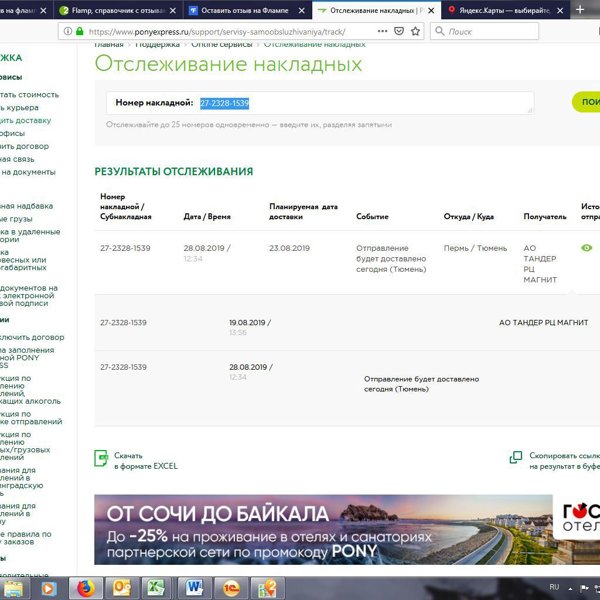
Task: Click the Дата / Время column header
Action: click(x=207, y=217)
